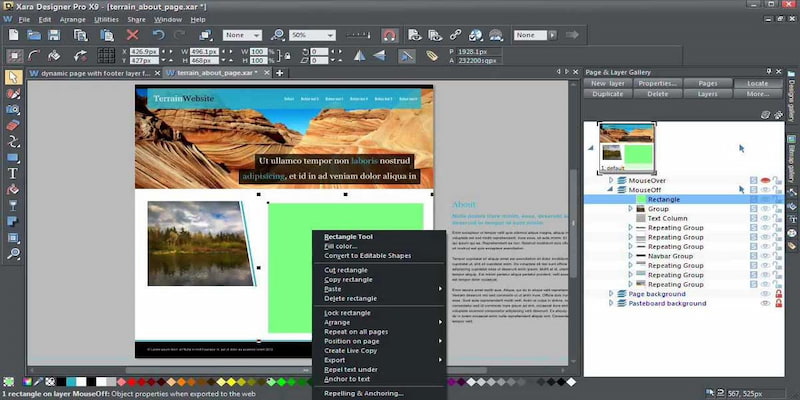Select the Zoom magnifier tool

pyautogui.click(x=13, y=254)
